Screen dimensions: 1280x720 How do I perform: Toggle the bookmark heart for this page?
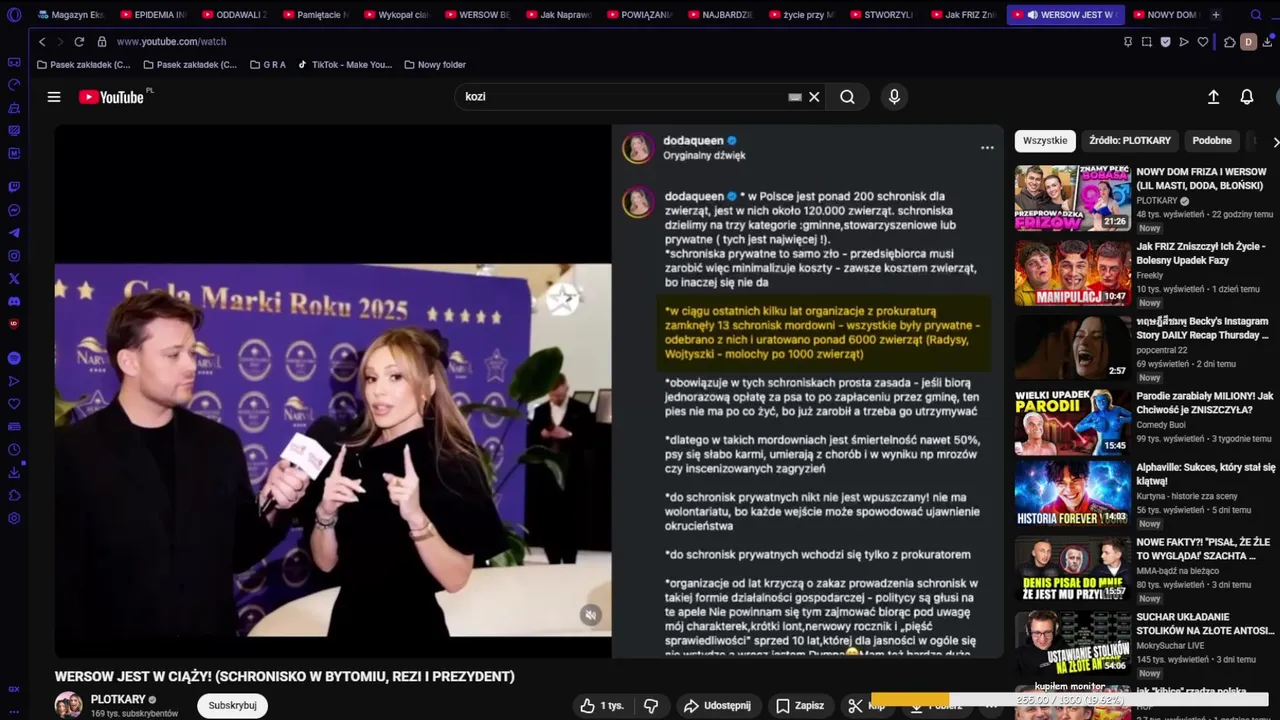click(x=1203, y=42)
